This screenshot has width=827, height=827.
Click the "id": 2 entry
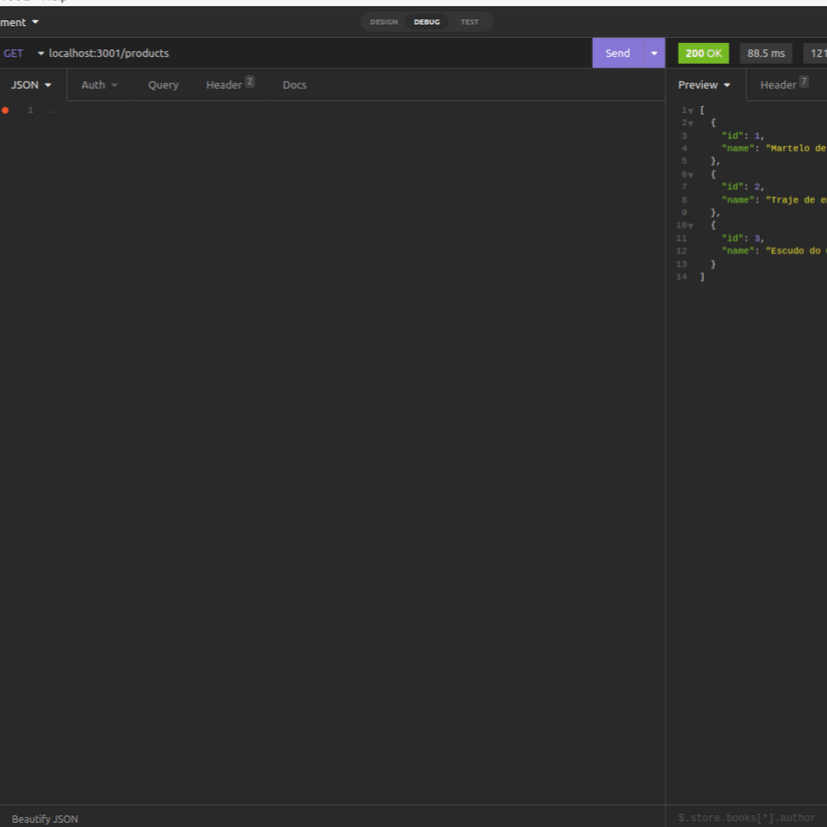coord(743,187)
